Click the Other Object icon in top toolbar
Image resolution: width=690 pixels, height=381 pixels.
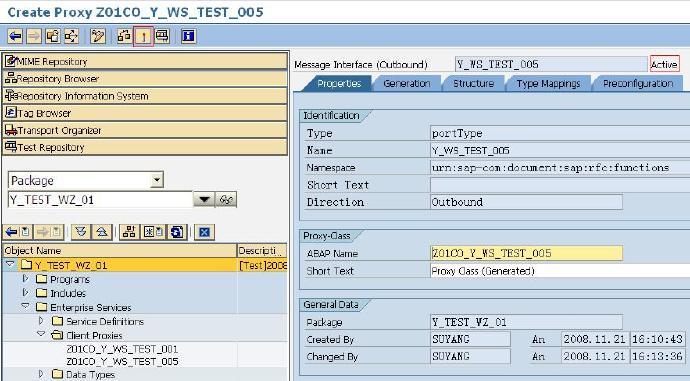53,36
